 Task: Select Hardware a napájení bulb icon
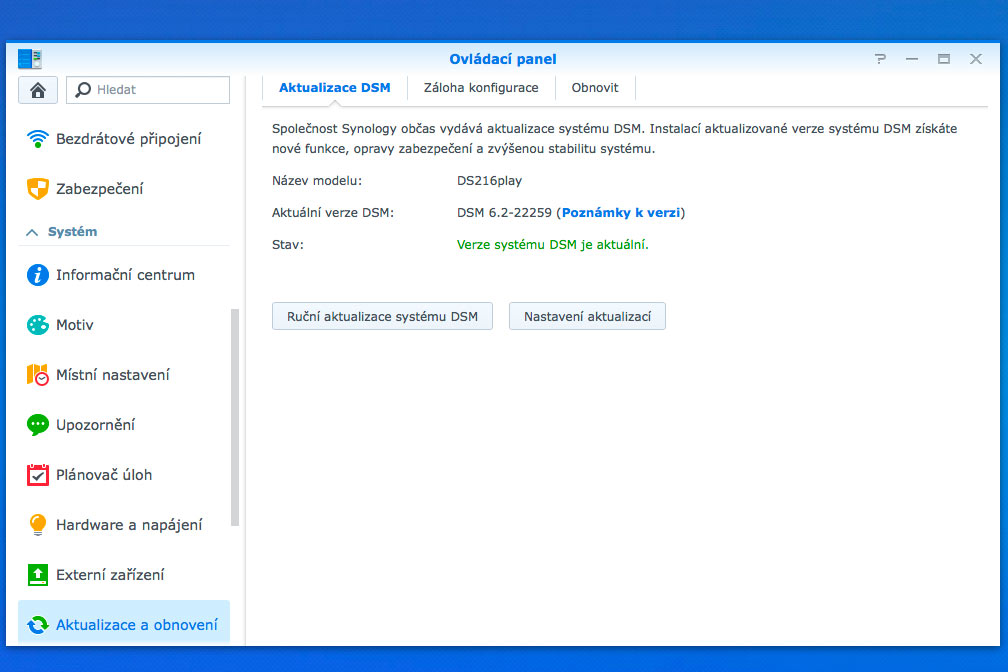click(x=38, y=525)
